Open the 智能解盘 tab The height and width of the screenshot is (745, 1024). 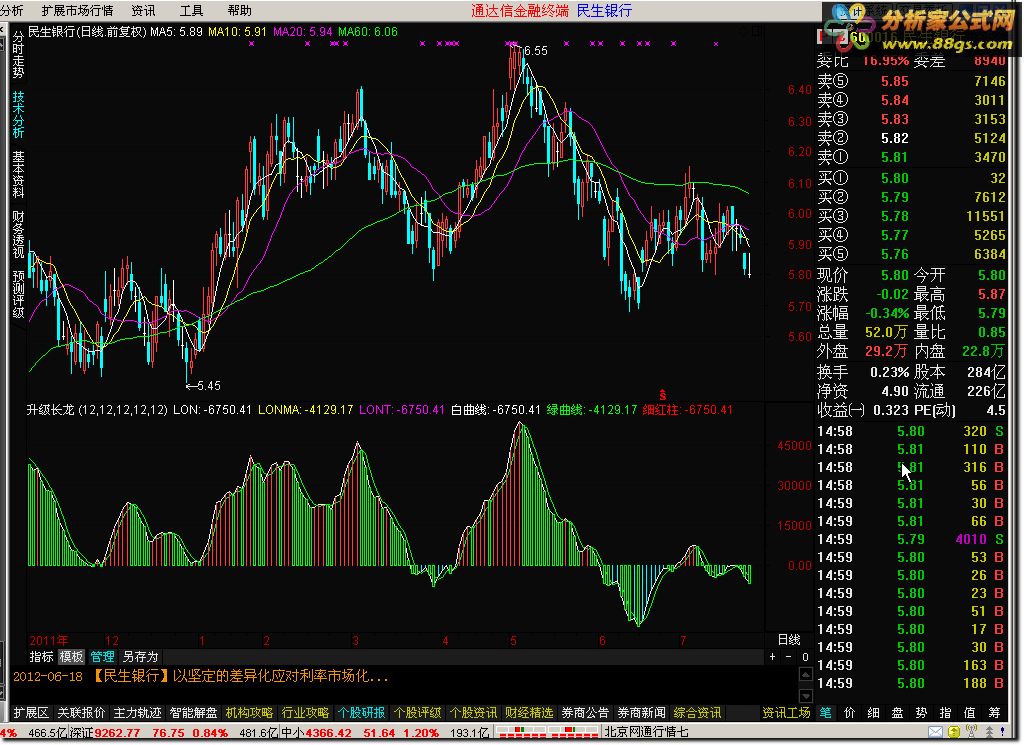pyautogui.click(x=193, y=712)
